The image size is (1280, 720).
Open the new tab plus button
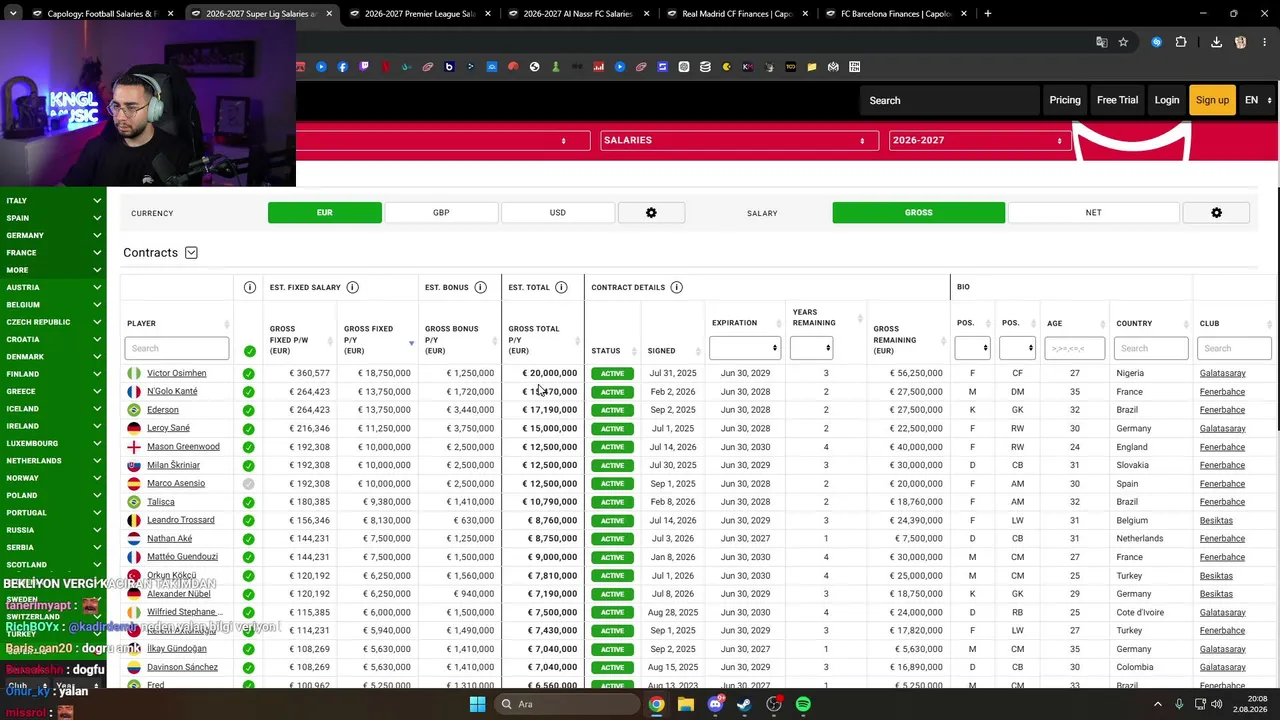(x=987, y=14)
